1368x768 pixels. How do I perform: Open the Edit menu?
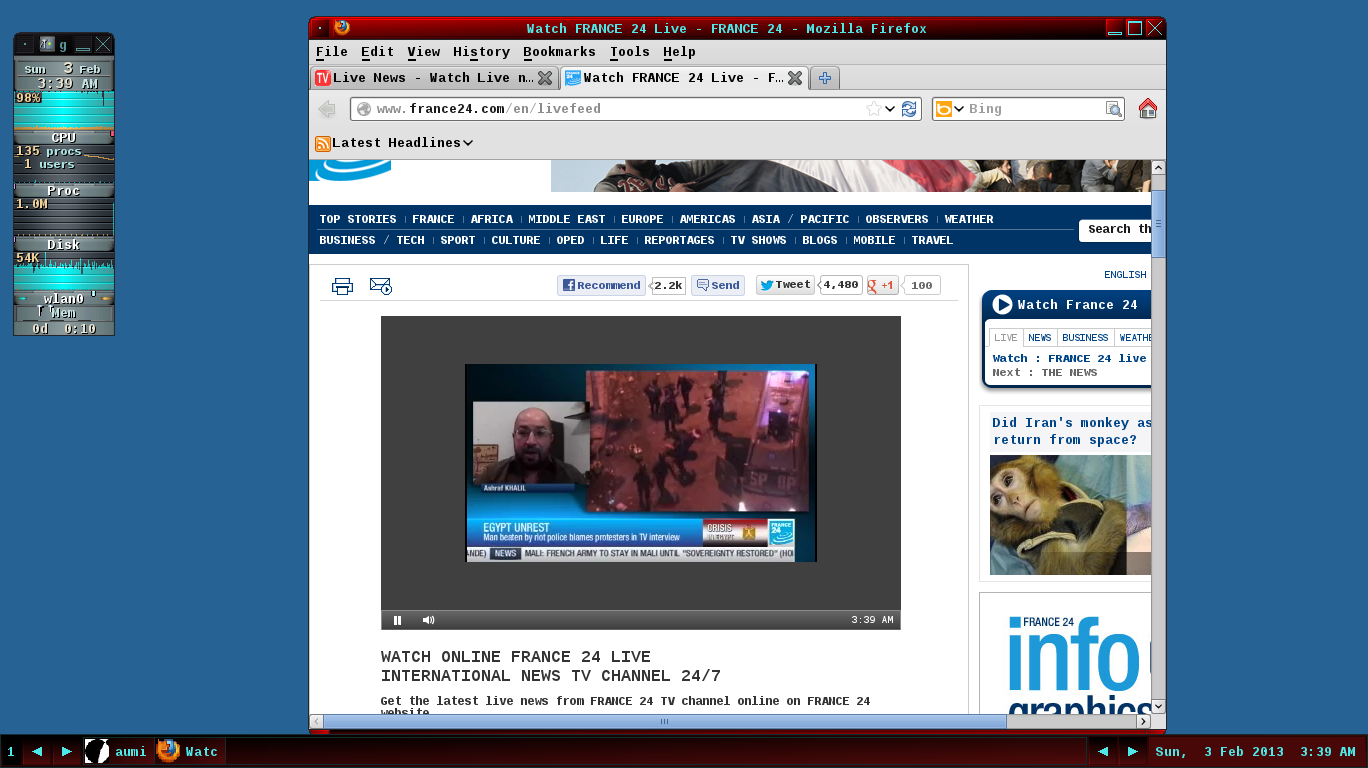point(377,52)
